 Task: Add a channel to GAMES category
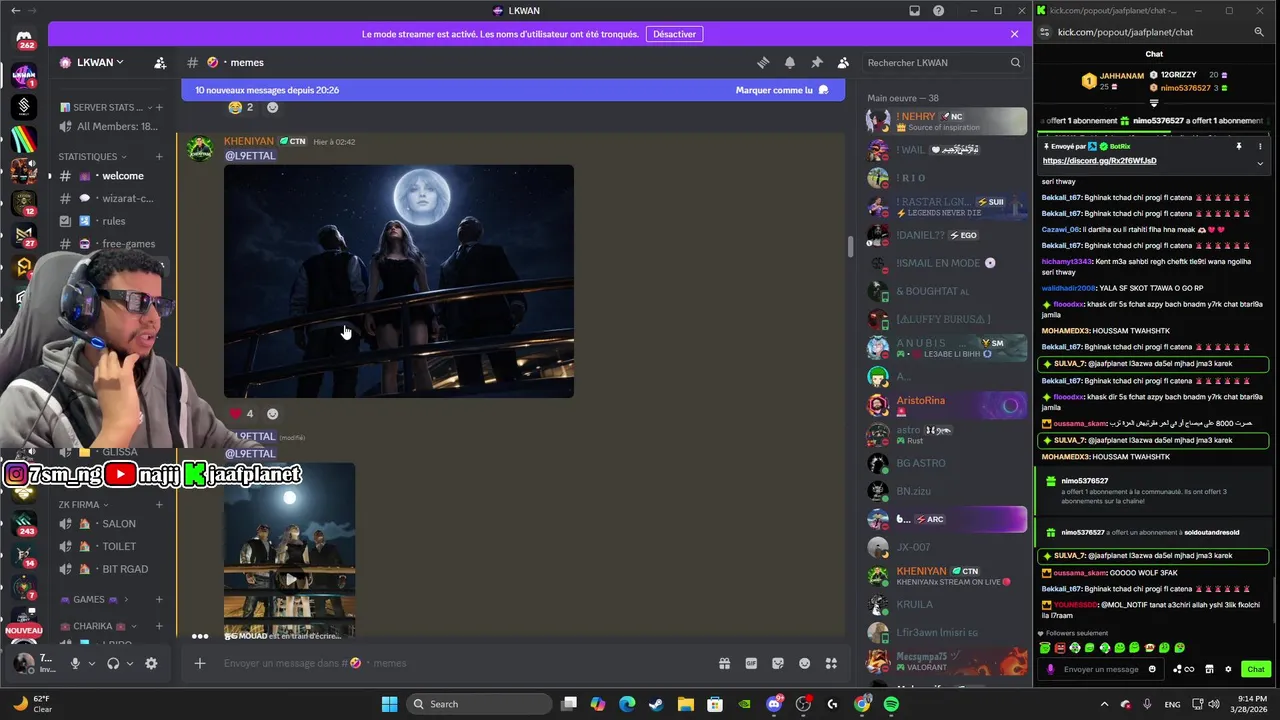(159, 599)
